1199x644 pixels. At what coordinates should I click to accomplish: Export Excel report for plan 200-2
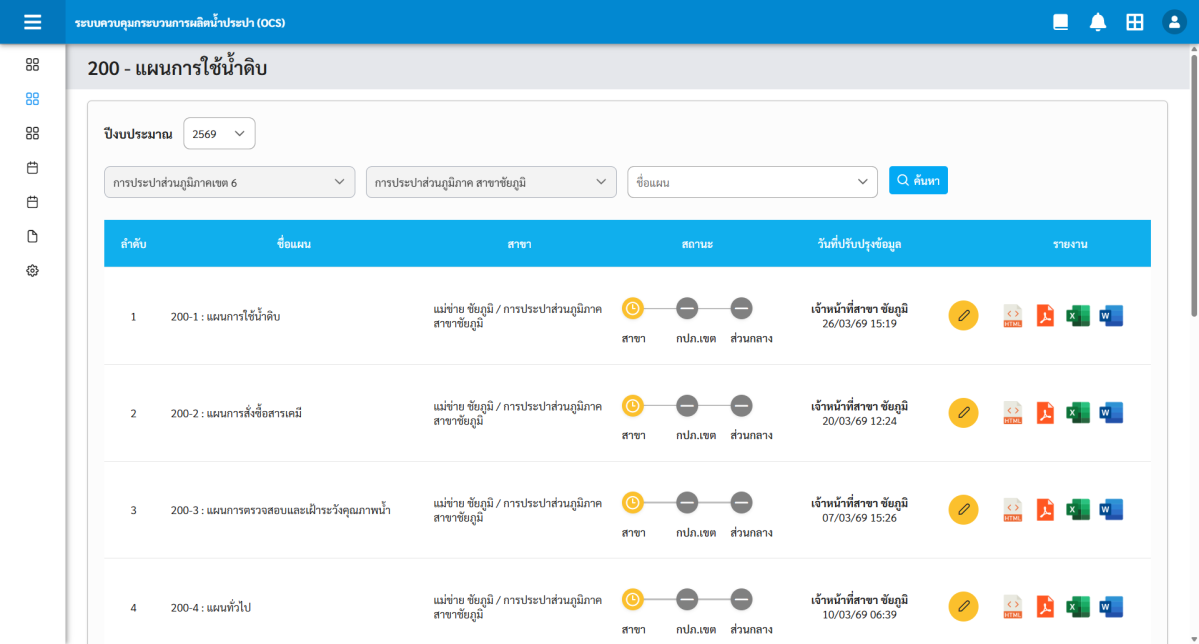[x=1078, y=413]
